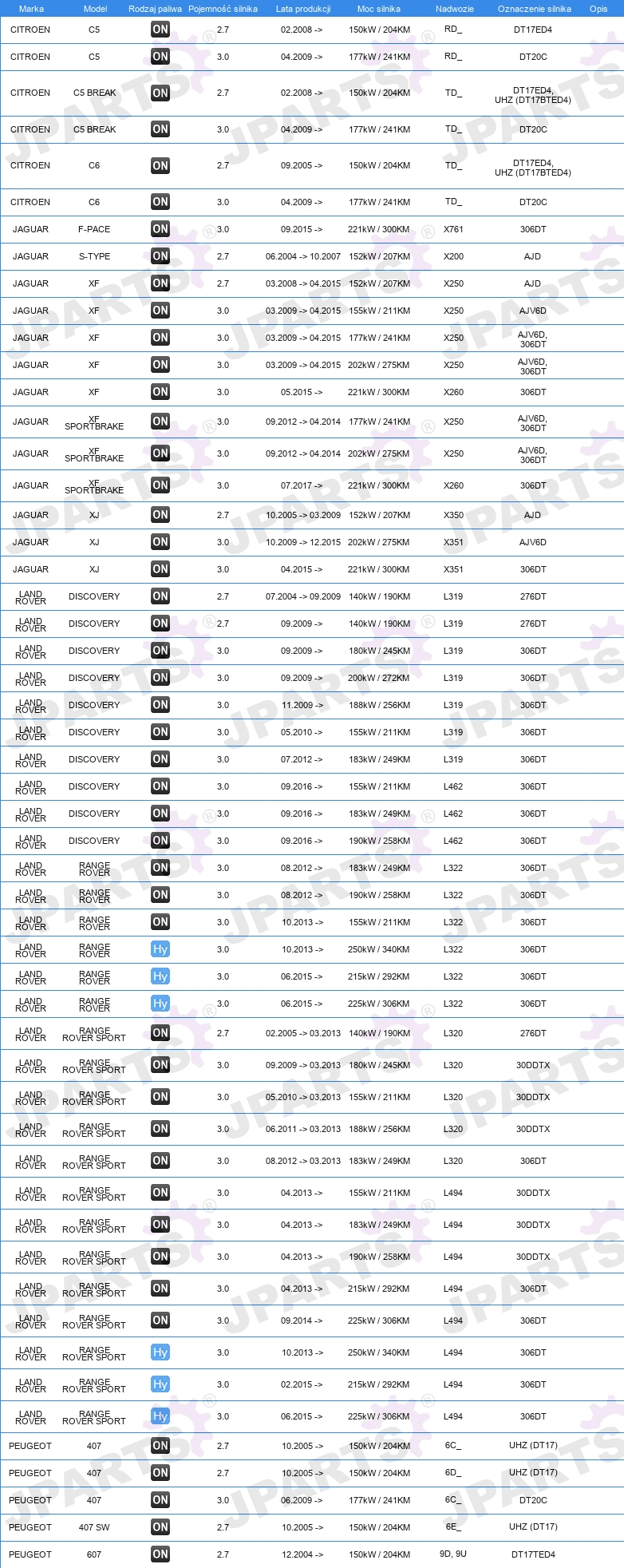Image resolution: width=624 pixels, height=1568 pixels.
Task: Click the Marka column header
Action: [31, 9]
